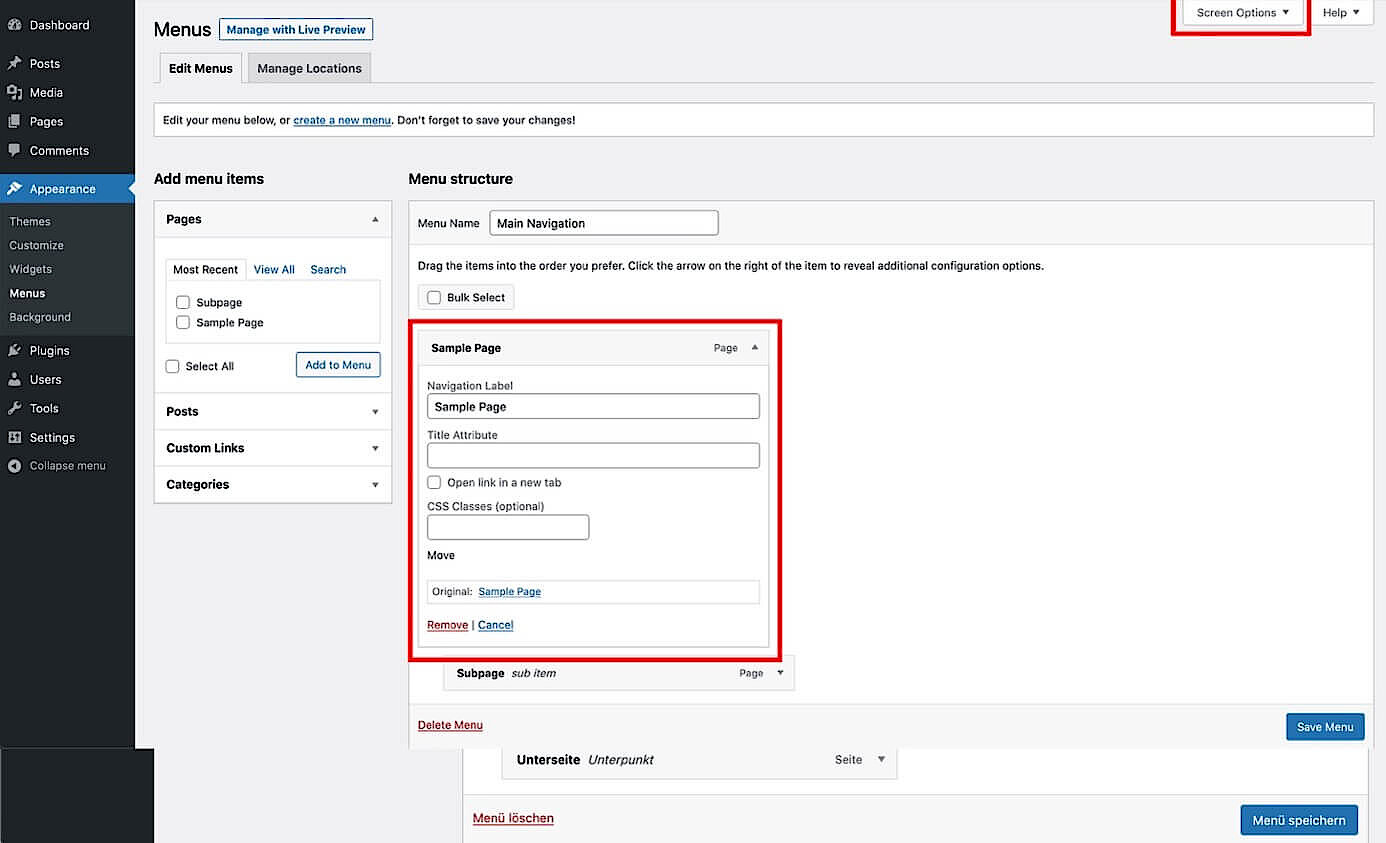Check Open link in a new tab
This screenshot has height=843, width=1386.
pos(433,482)
